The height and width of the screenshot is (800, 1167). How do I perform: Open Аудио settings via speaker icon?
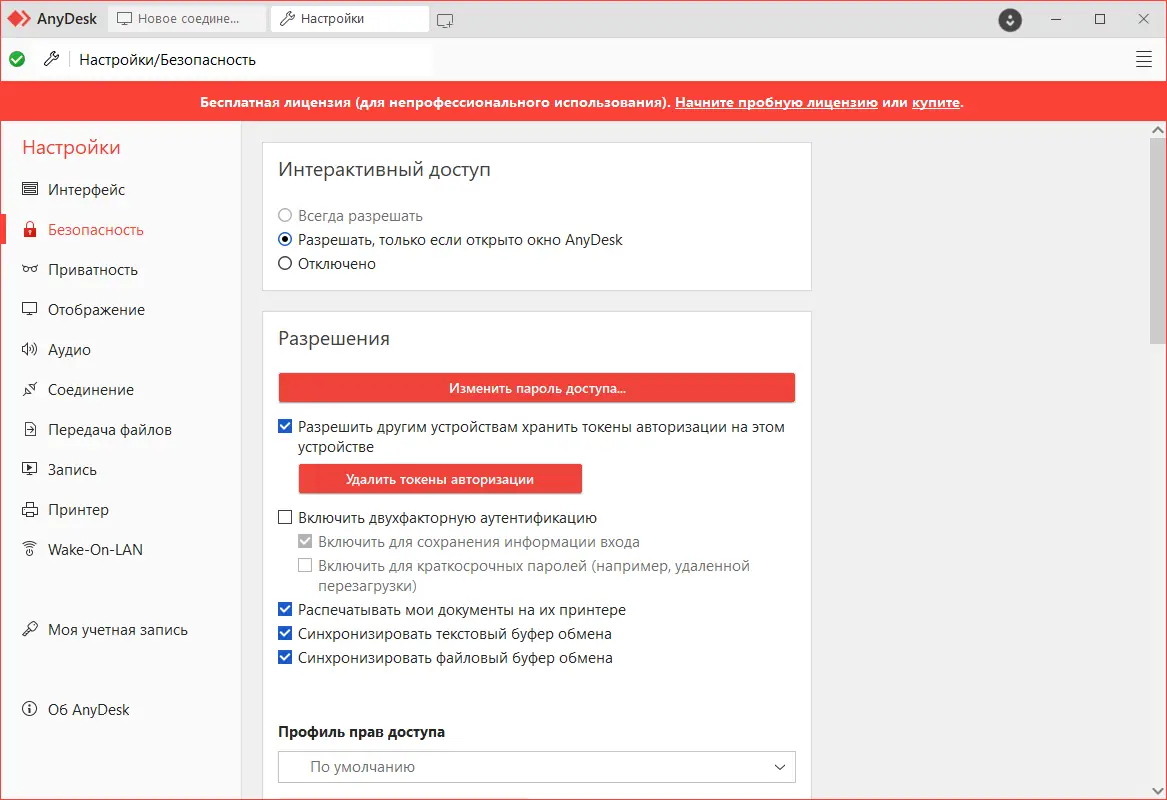(27, 349)
